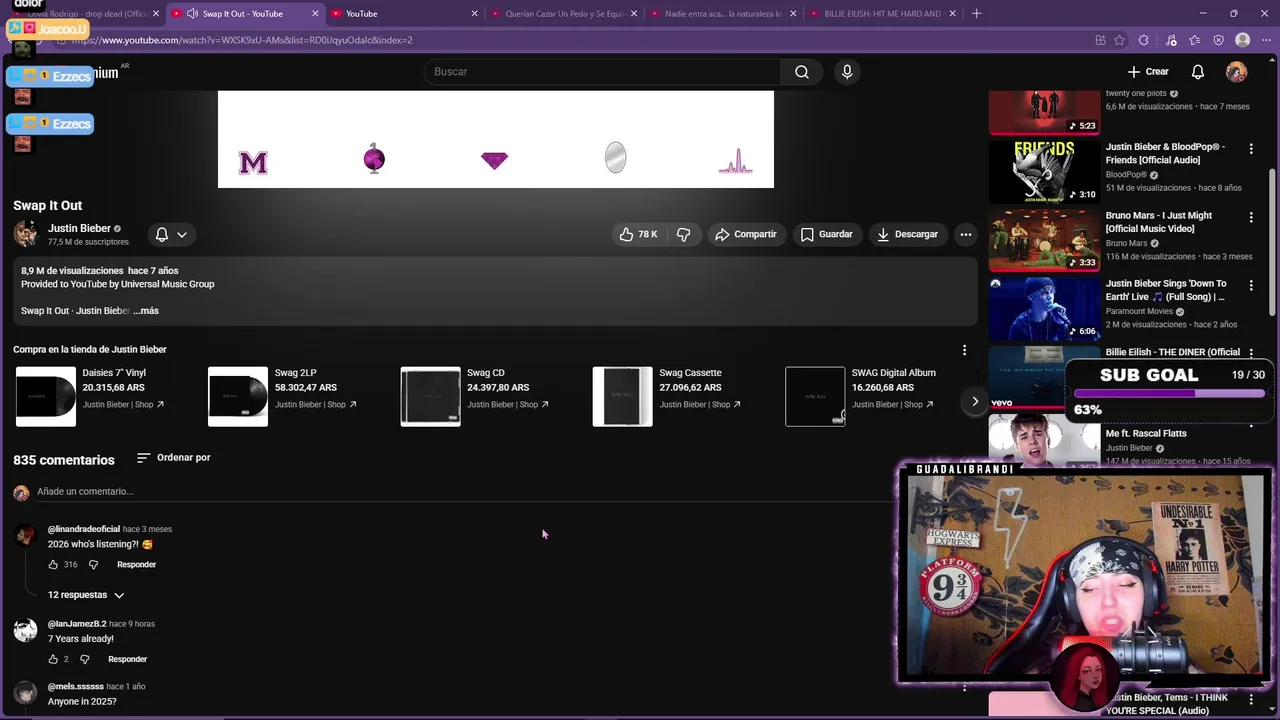This screenshot has width=1280, height=720.
Task: Save video with Guardar button
Action: 827,234
